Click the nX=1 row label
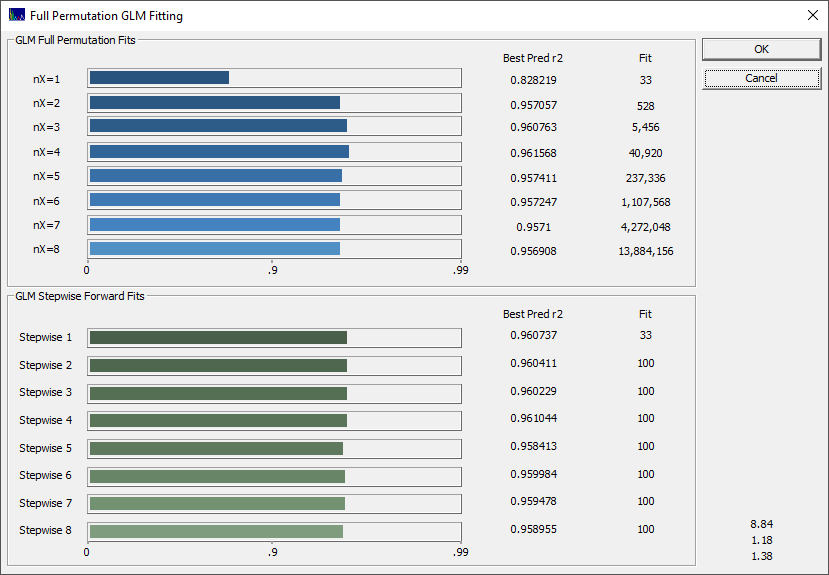 coord(47,79)
